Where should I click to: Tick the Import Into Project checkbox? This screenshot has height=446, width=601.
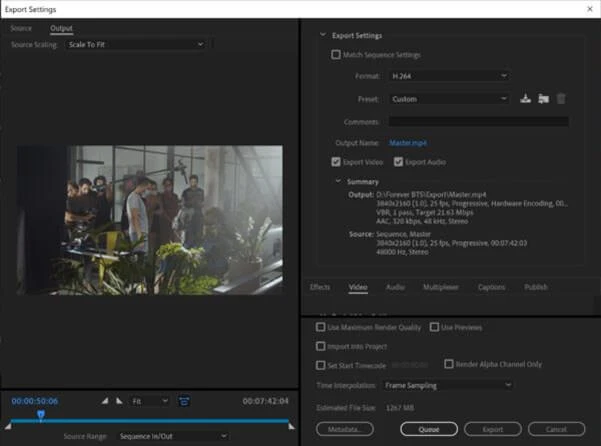coord(320,346)
